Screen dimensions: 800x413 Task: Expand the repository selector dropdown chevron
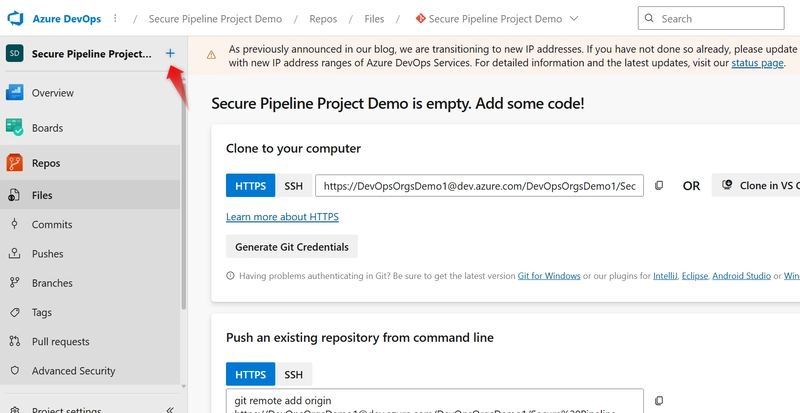tap(573, 19)
